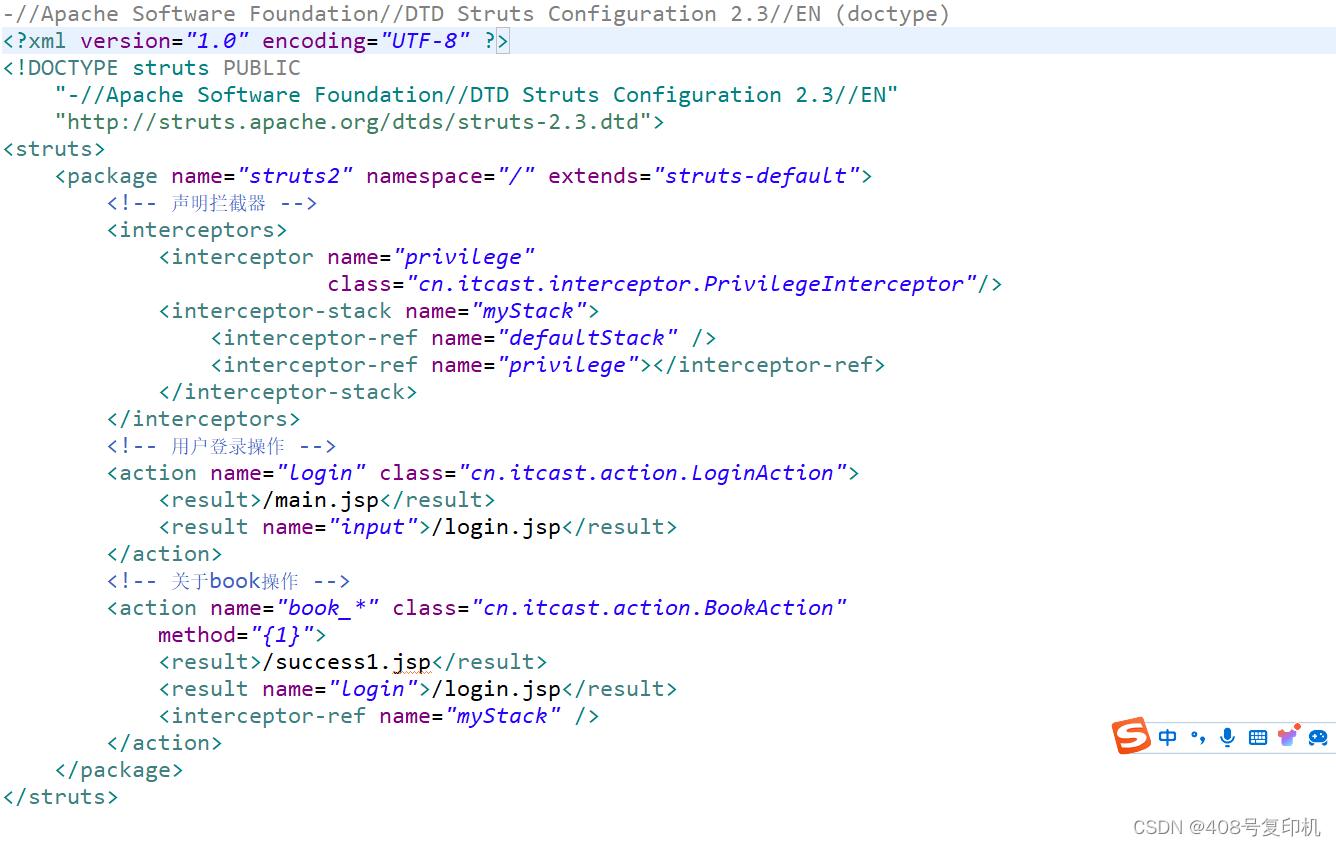This screenshot has width=1336, height=846.
Task: Click the red notification dot on the skin icon
Action: [x=1297, y=727]
